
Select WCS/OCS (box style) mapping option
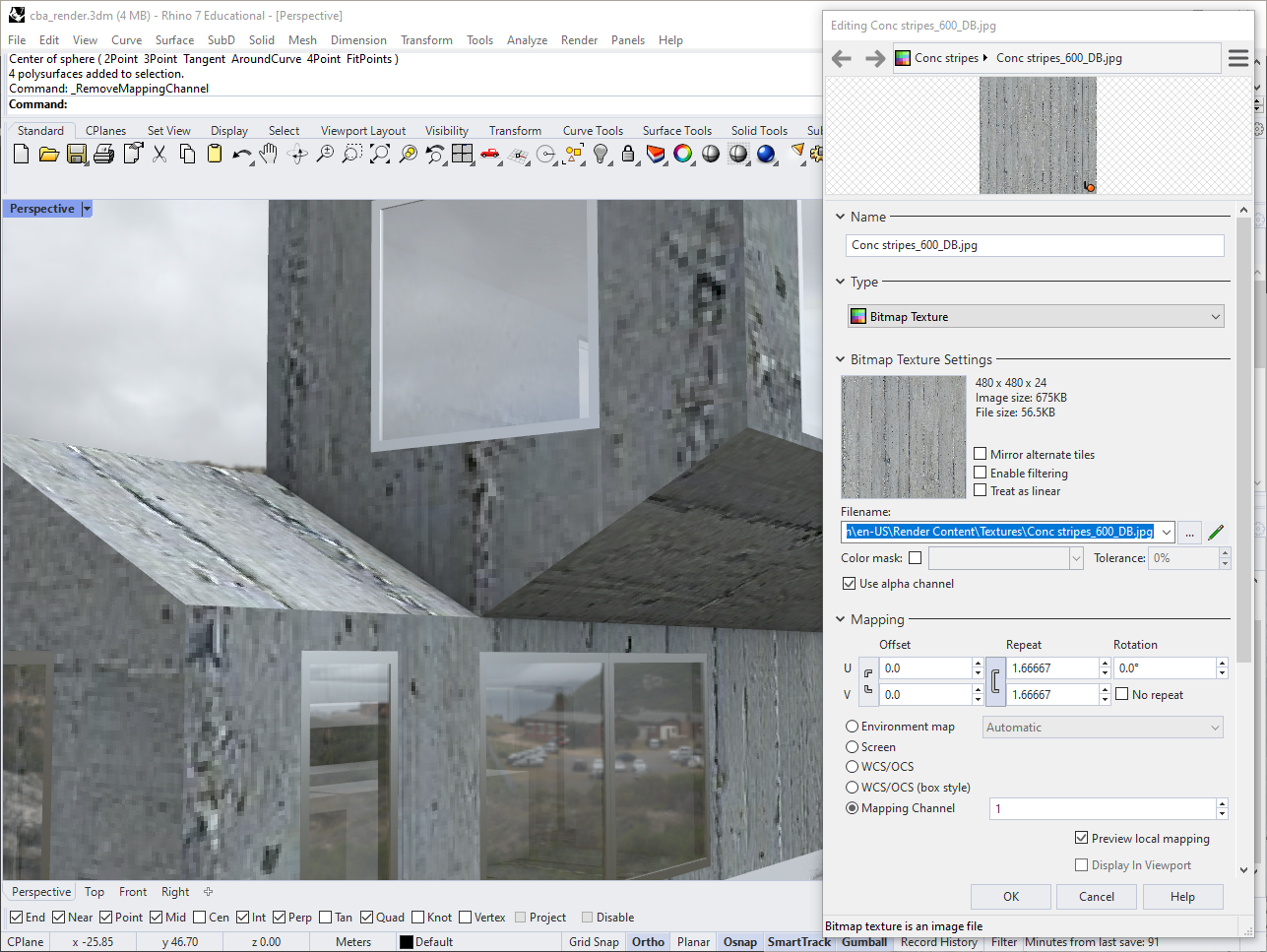point(853,788)
